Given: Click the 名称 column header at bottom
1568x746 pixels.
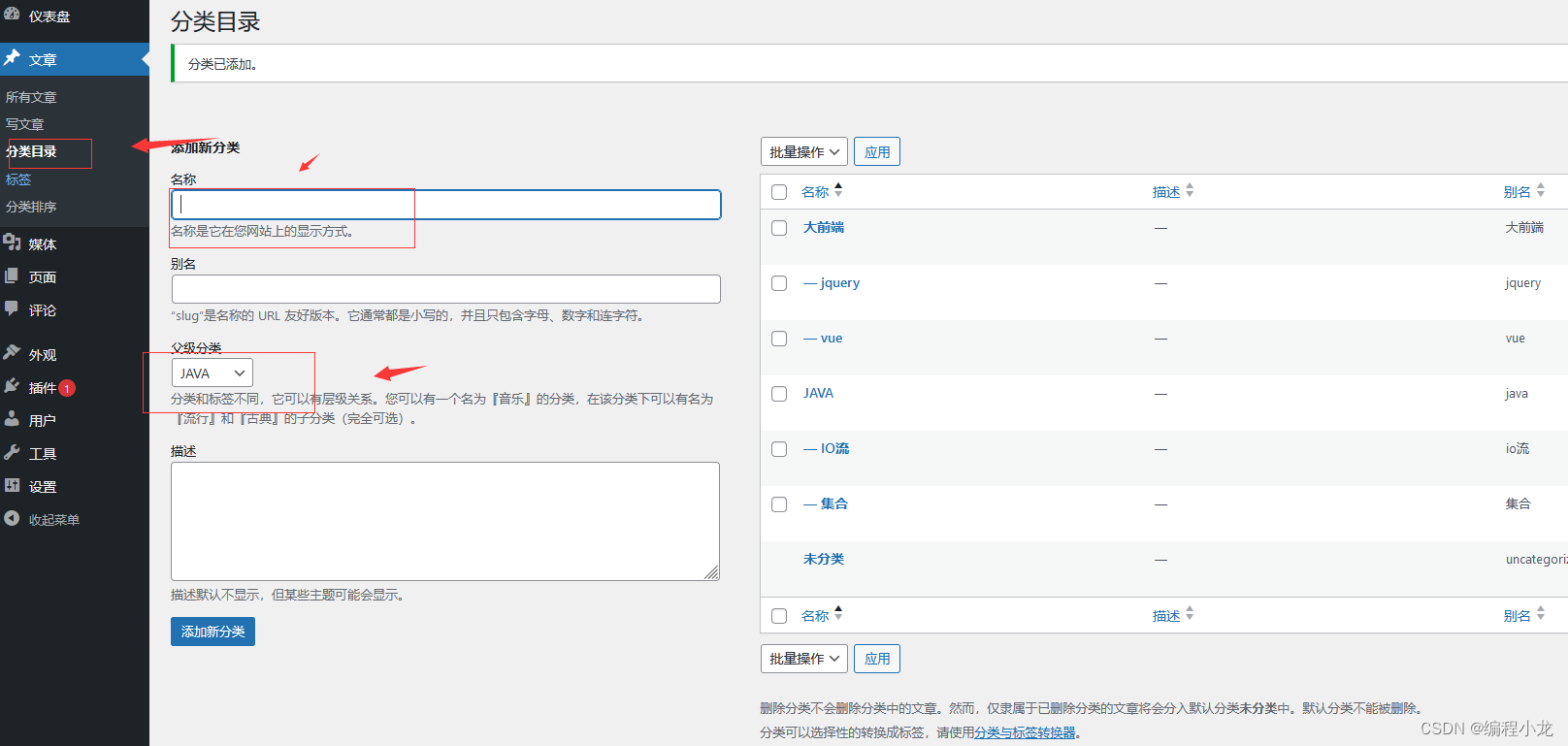Looking at the screenshot, I should point(815,616).
